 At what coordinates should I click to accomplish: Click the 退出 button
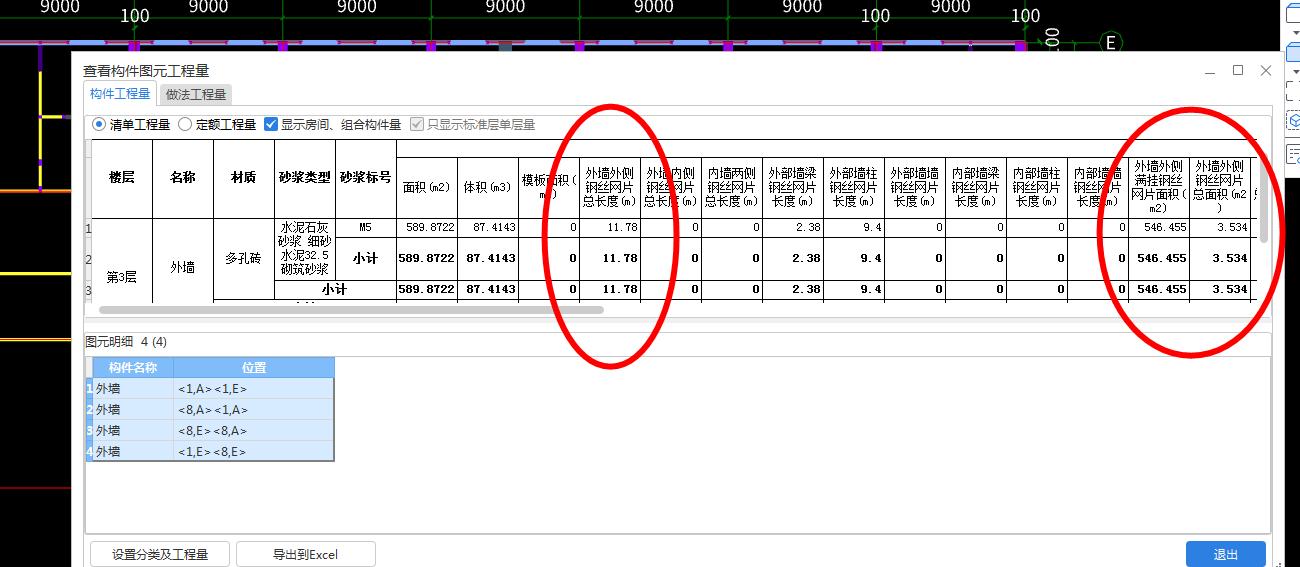click(x=1226, y=554)
